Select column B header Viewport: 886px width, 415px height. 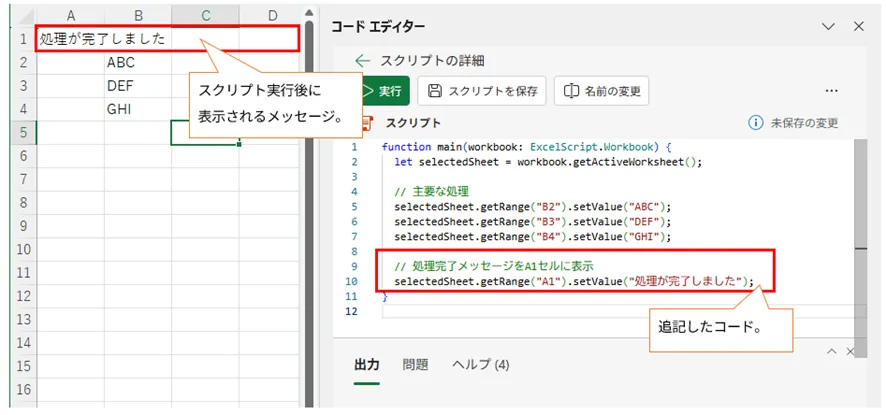pyautogui.click(x=138, y=16)
